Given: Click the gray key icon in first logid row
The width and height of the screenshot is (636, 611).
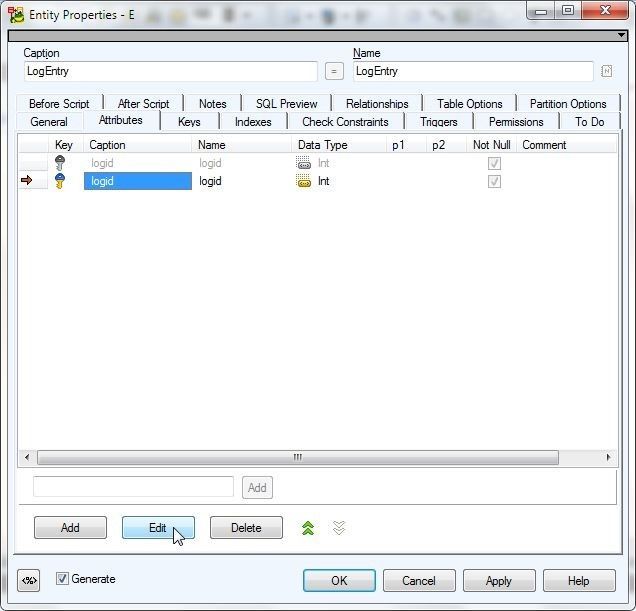Looking at the screenshot, I should [x=60, y=163].
